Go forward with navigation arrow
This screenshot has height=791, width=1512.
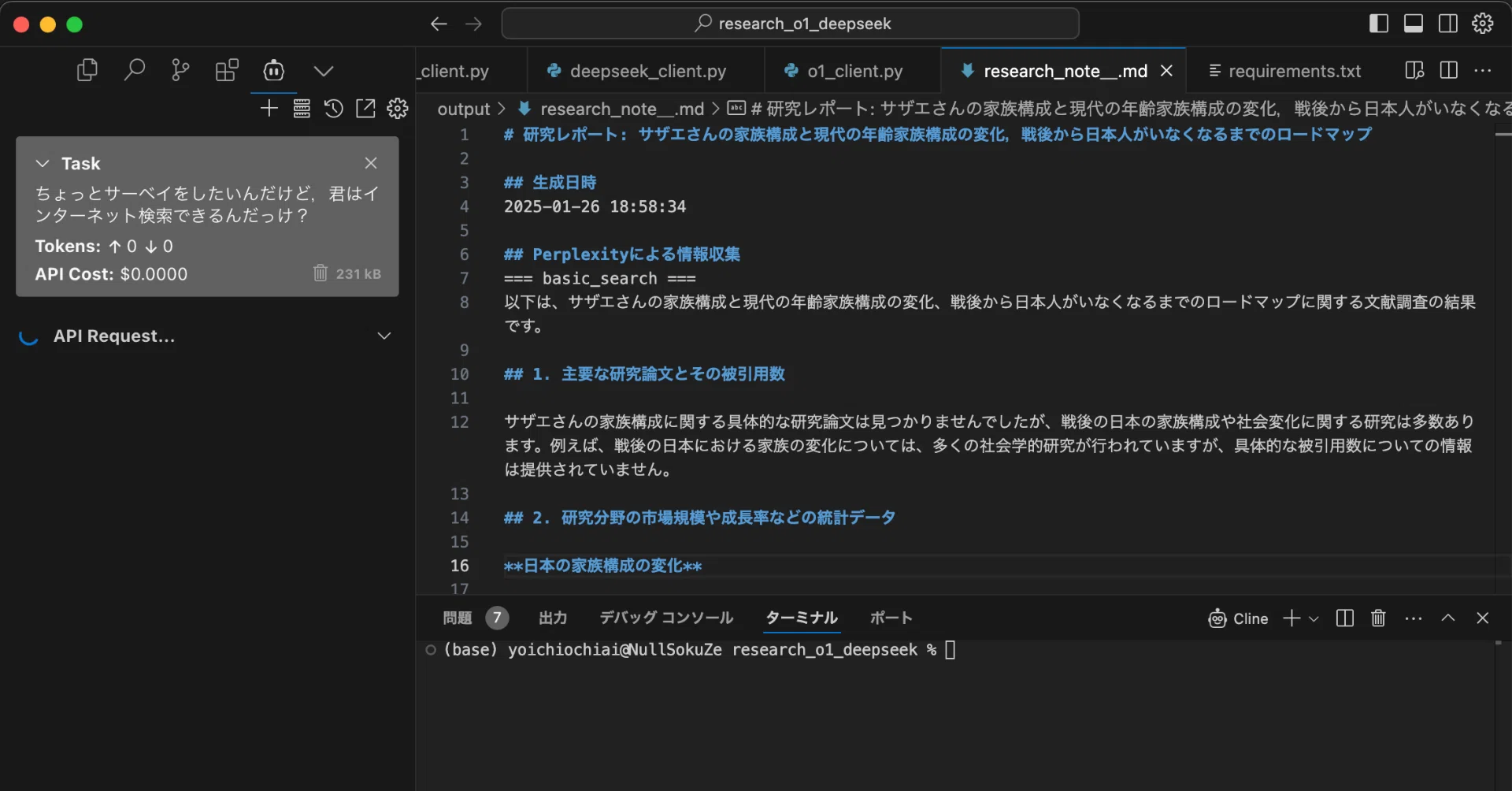[x=473, y=24]
